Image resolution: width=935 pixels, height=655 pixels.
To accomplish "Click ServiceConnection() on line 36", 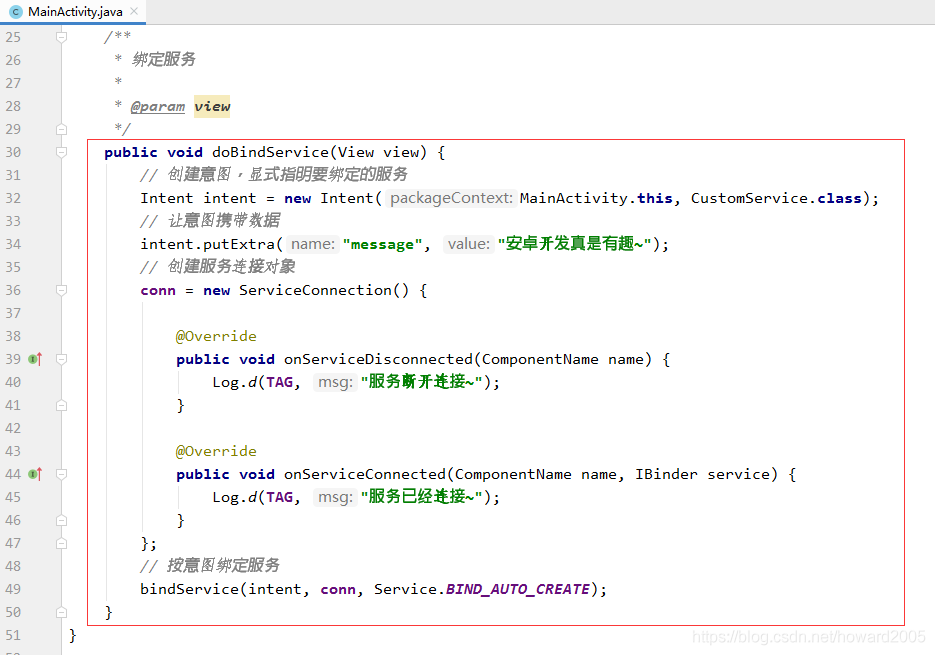I will click(x=324, y=290).
